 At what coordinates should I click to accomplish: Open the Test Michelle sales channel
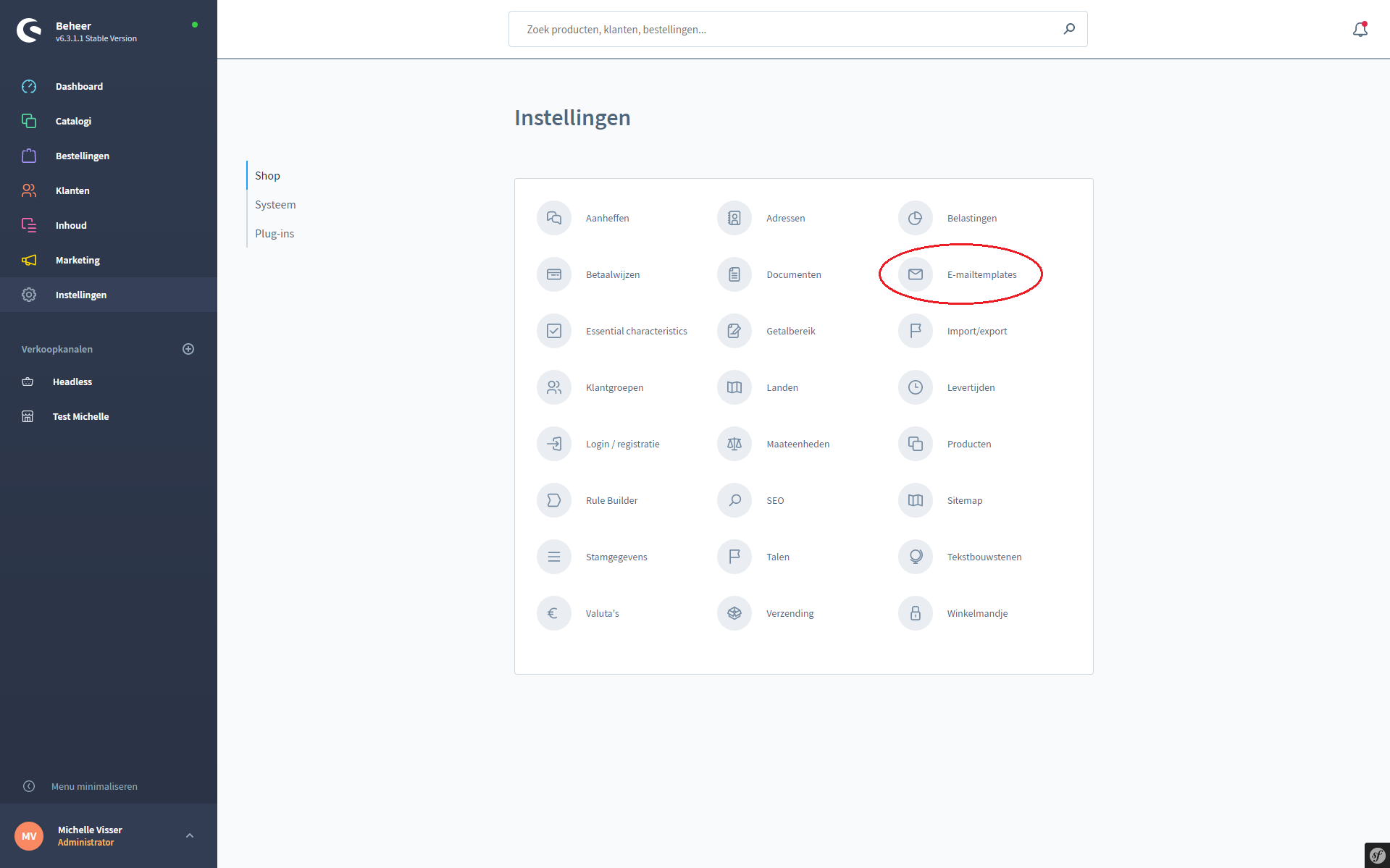click(80, 416)
